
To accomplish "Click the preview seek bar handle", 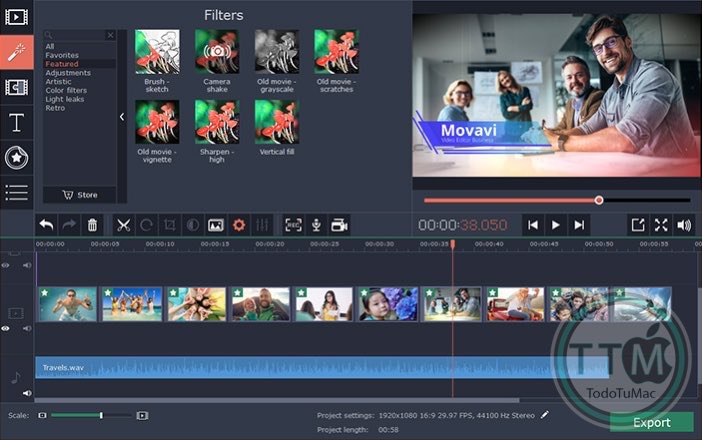I will tap(599, 200).
